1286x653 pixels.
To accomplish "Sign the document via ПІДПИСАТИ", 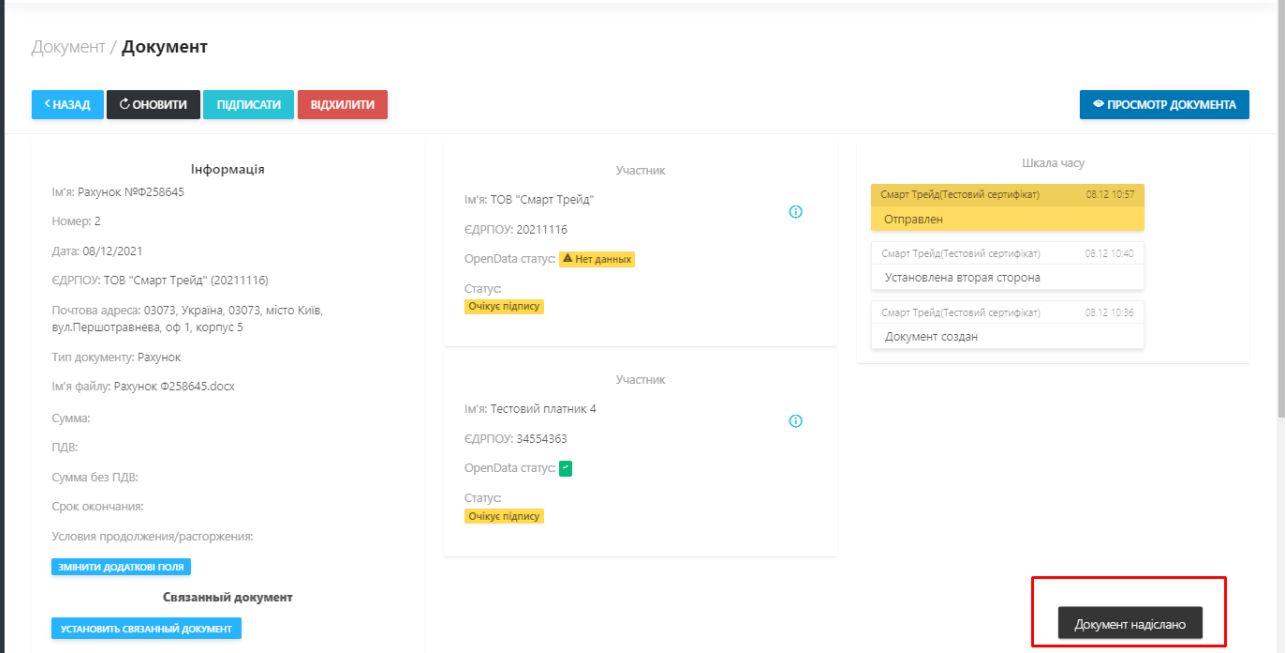I will 248,105.
